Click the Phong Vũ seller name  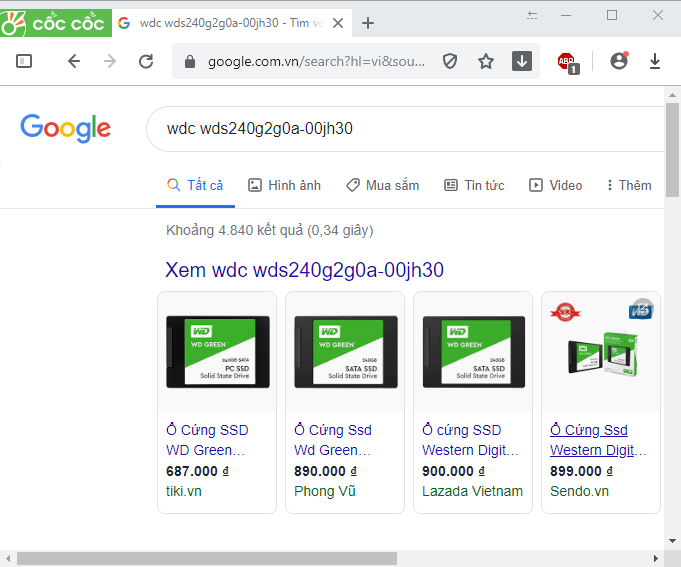point(325,491)
